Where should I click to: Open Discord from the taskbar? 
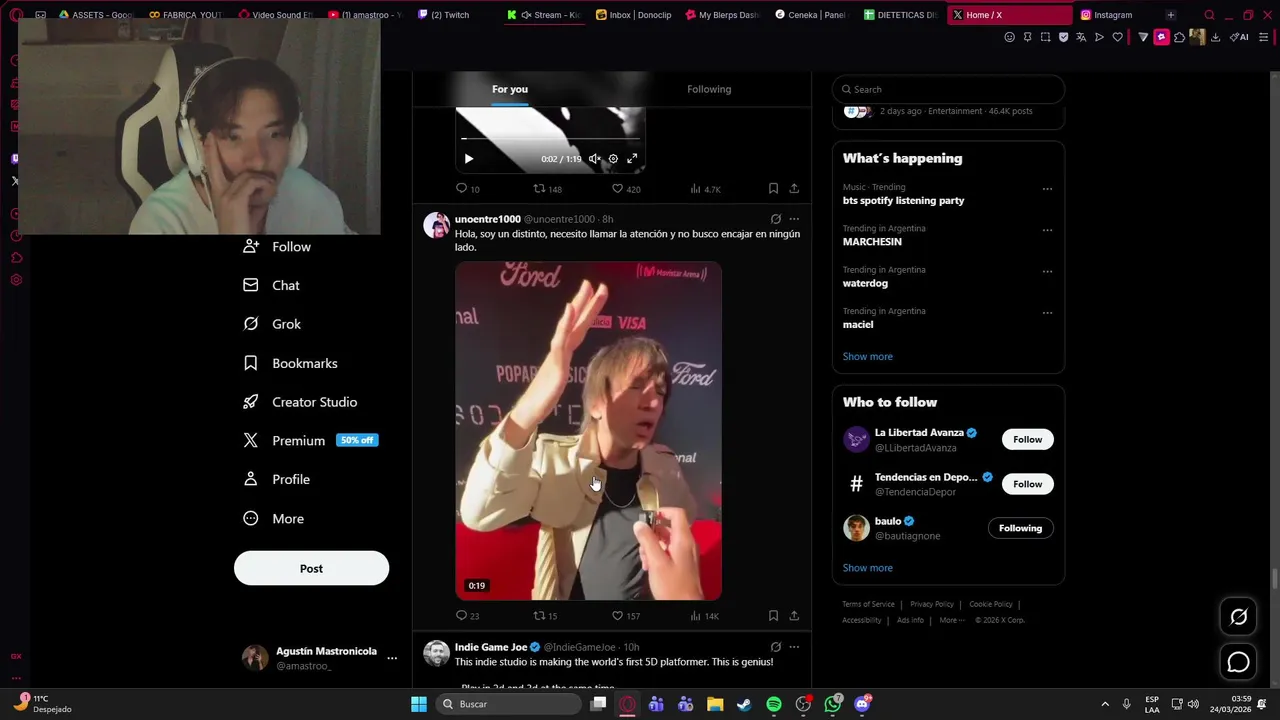(863, 704)
